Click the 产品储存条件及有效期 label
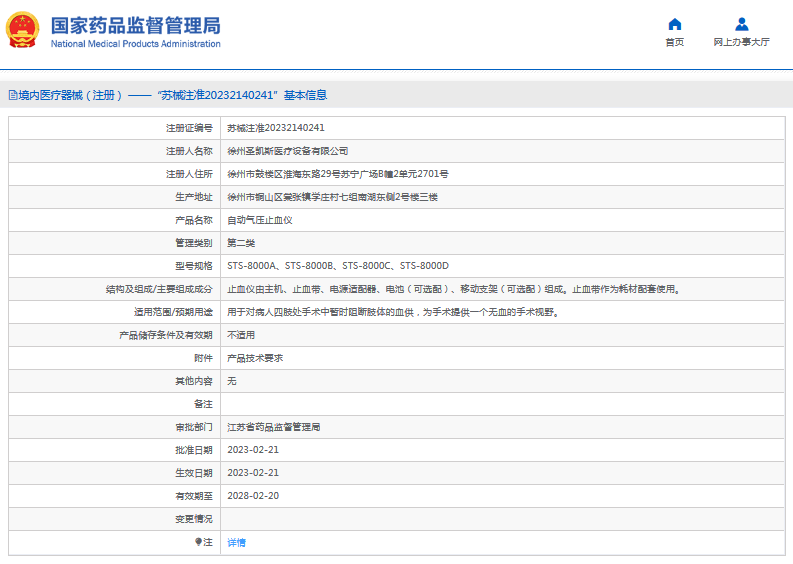 click(166, 335)
